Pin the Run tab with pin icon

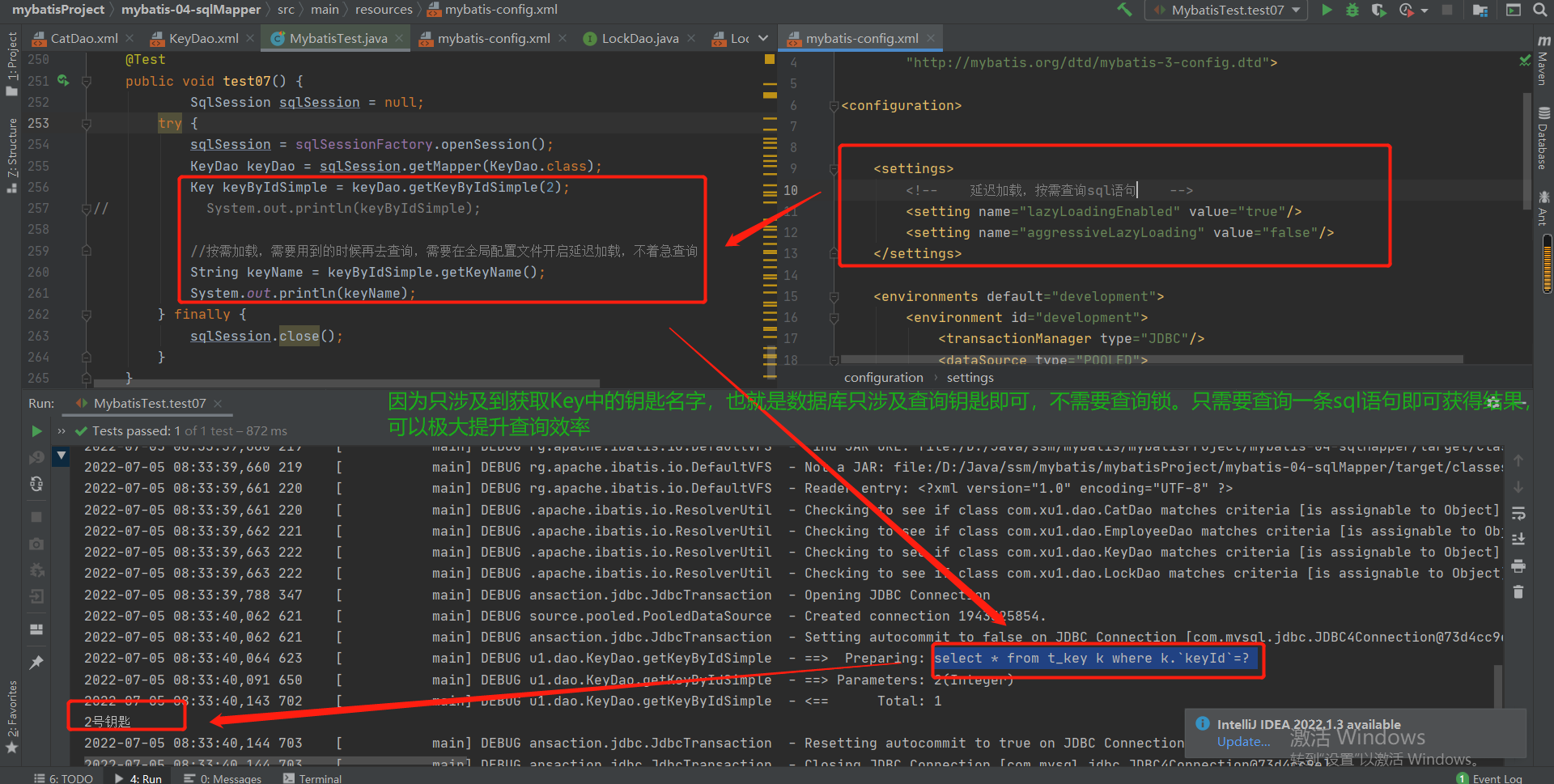coord(36,663)
